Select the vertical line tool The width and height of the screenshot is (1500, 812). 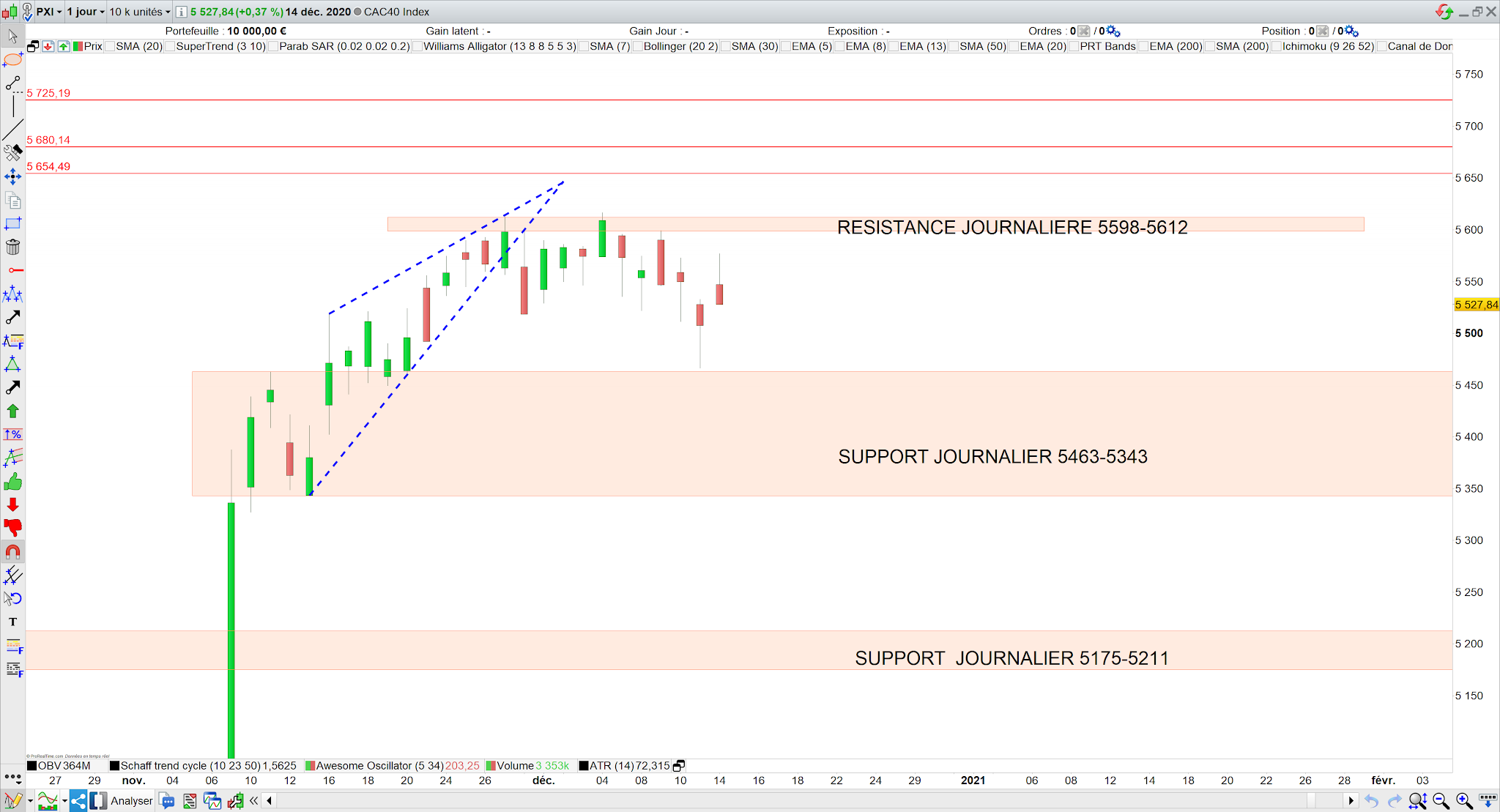12,106
